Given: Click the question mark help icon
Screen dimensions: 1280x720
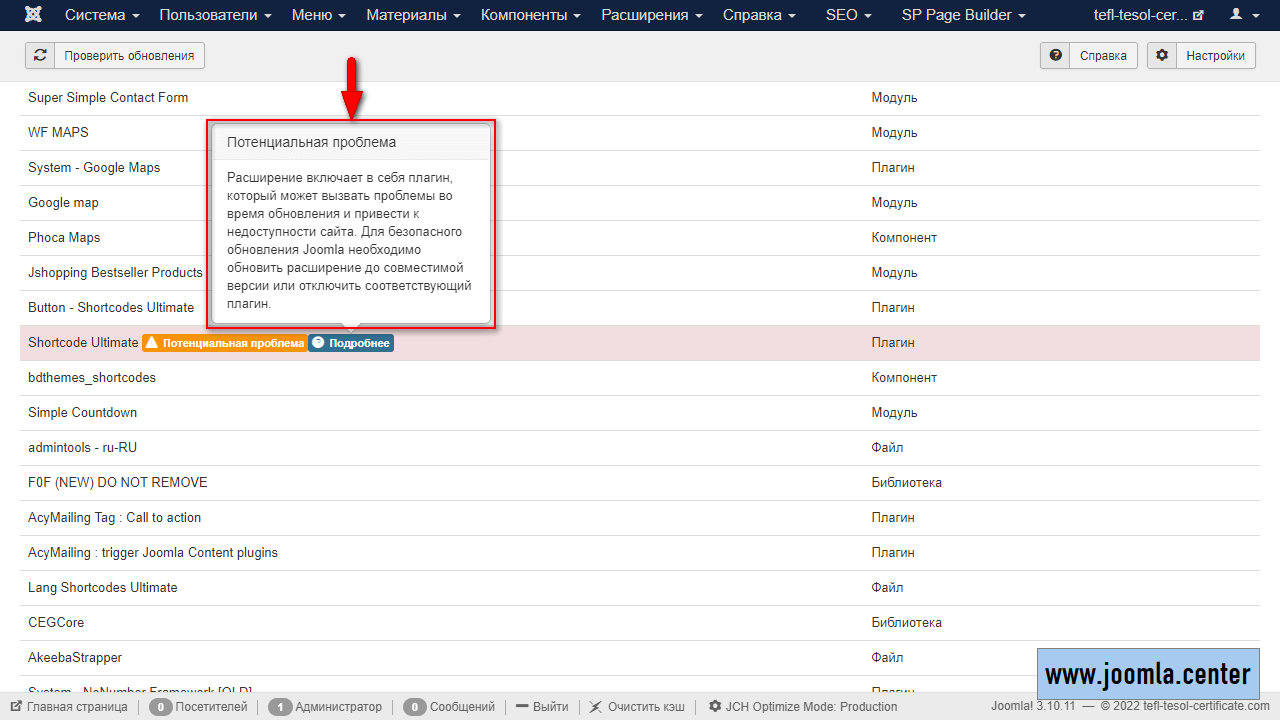Looking at the screenshot, I should click(1055, 56).
